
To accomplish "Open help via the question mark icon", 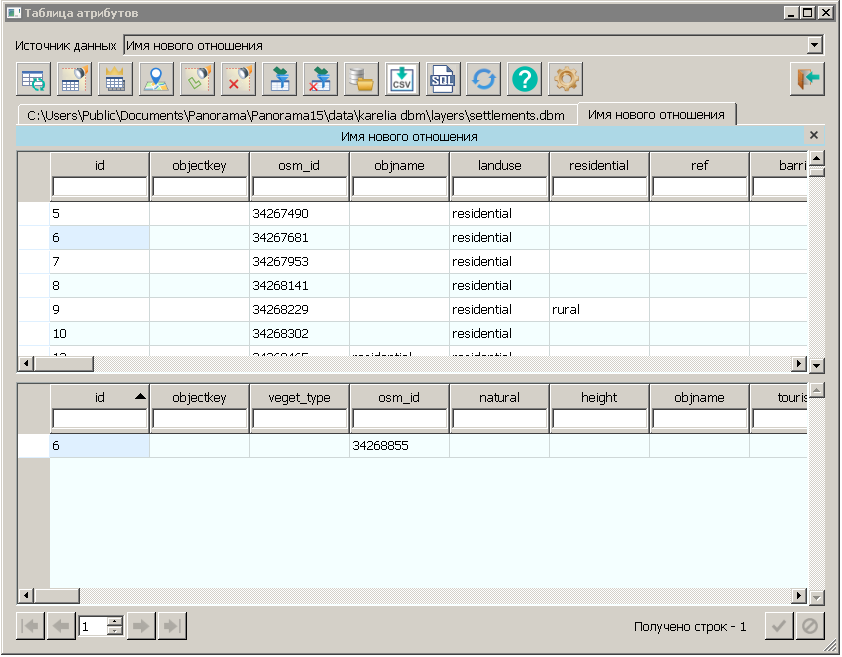I will click(525, 78).
